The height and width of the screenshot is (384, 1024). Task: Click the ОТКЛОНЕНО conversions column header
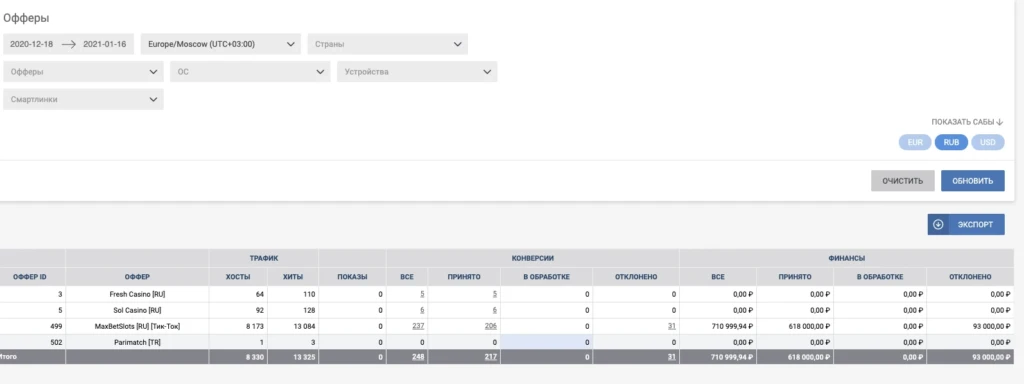[636, 277]
